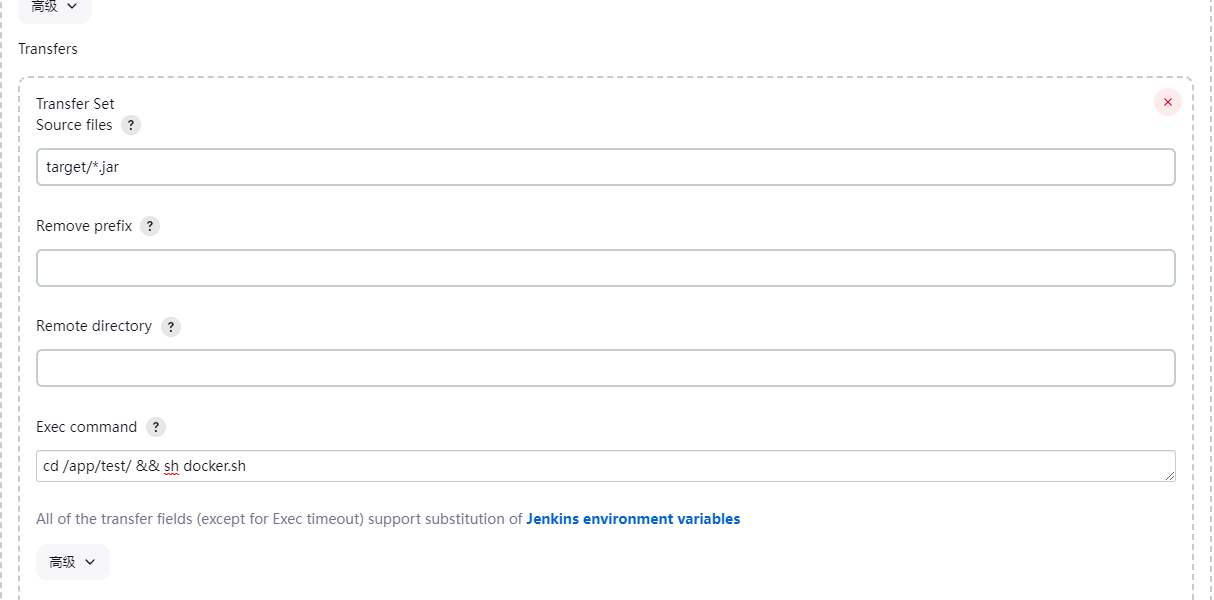
Task: Click inside the Exec command textarea
Action: coord(605,466)
